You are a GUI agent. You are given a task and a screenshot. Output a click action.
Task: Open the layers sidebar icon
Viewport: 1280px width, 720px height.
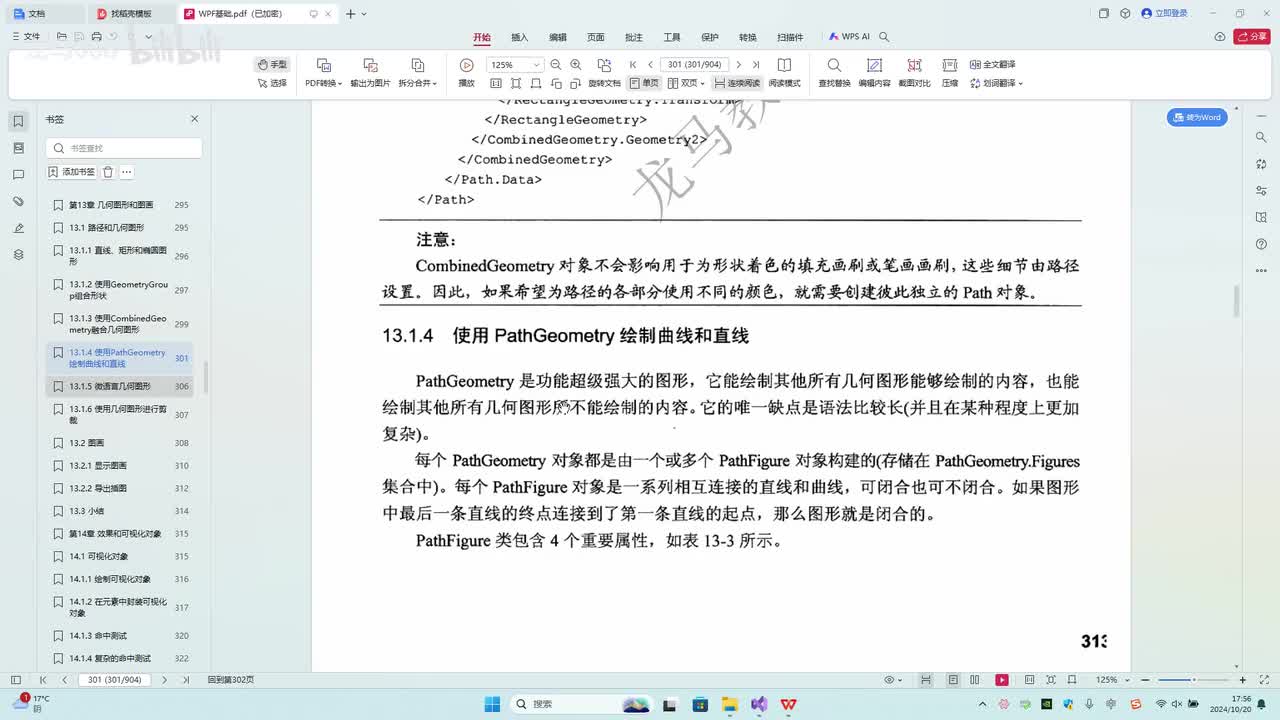point(18,255)
